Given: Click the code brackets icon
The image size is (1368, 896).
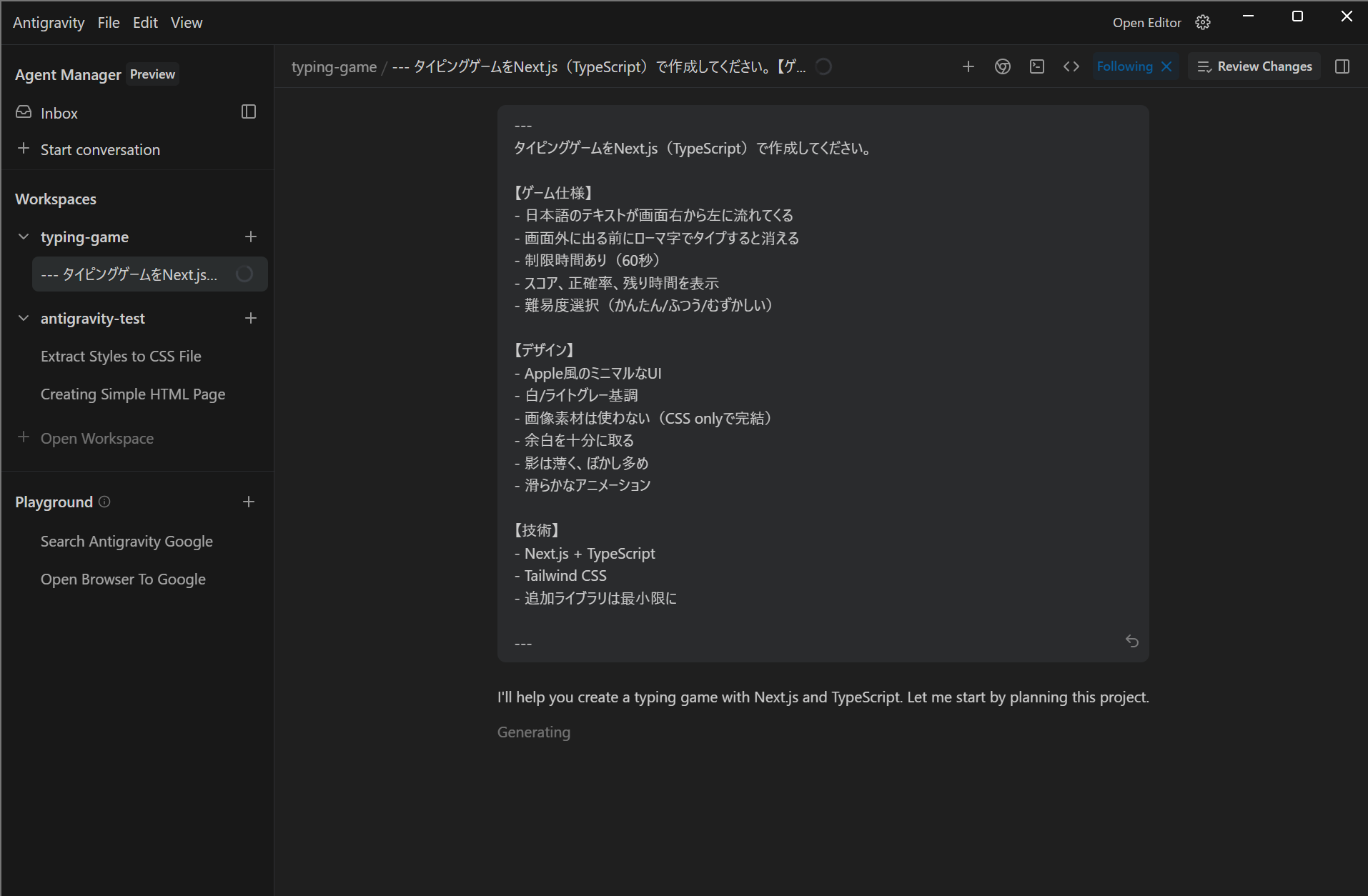Looking at the screenshot, I should pyautogui.click(x=1071, y=66).
